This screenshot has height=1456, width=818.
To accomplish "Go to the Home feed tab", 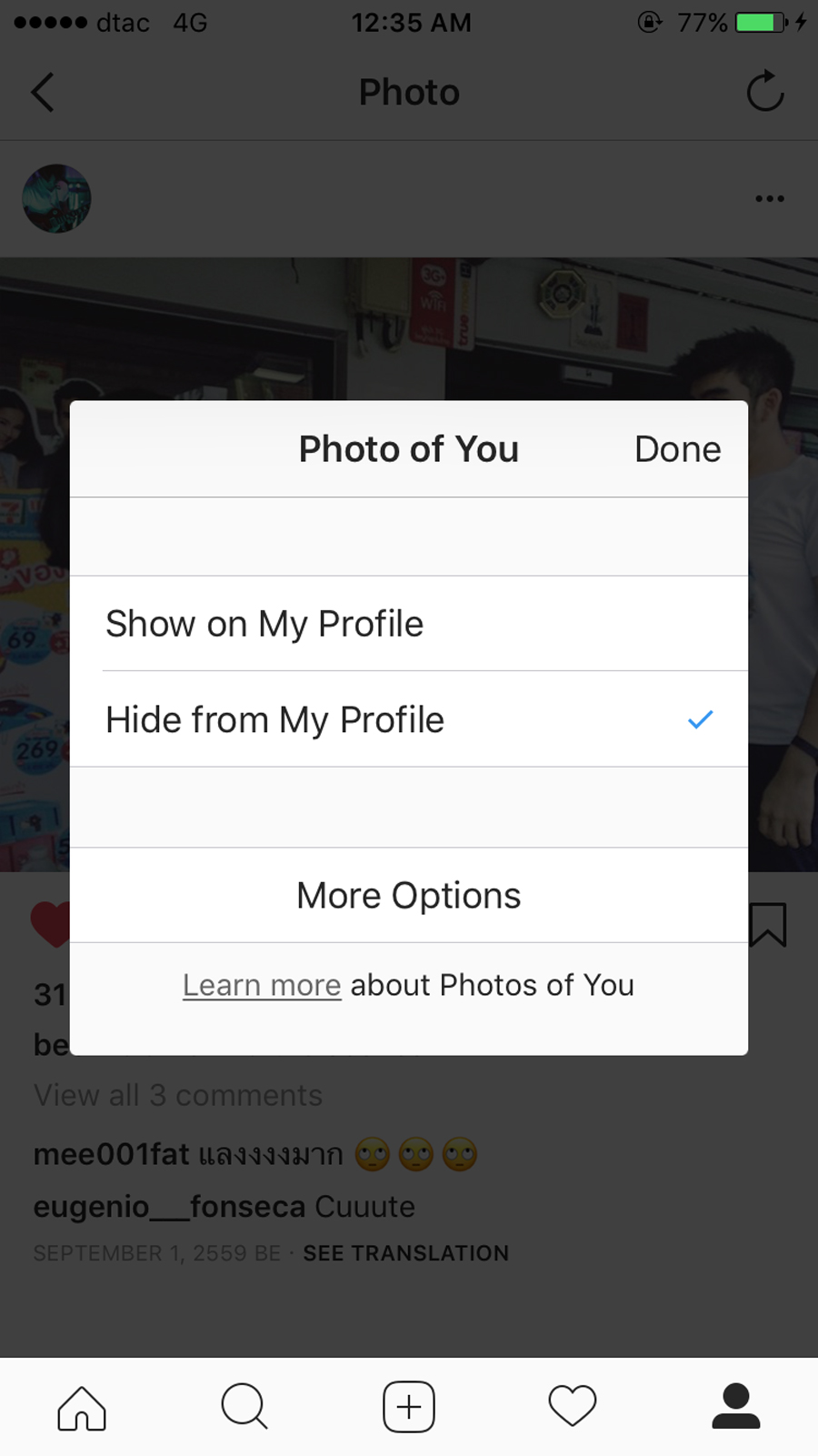I will (x=82, y=1407).
